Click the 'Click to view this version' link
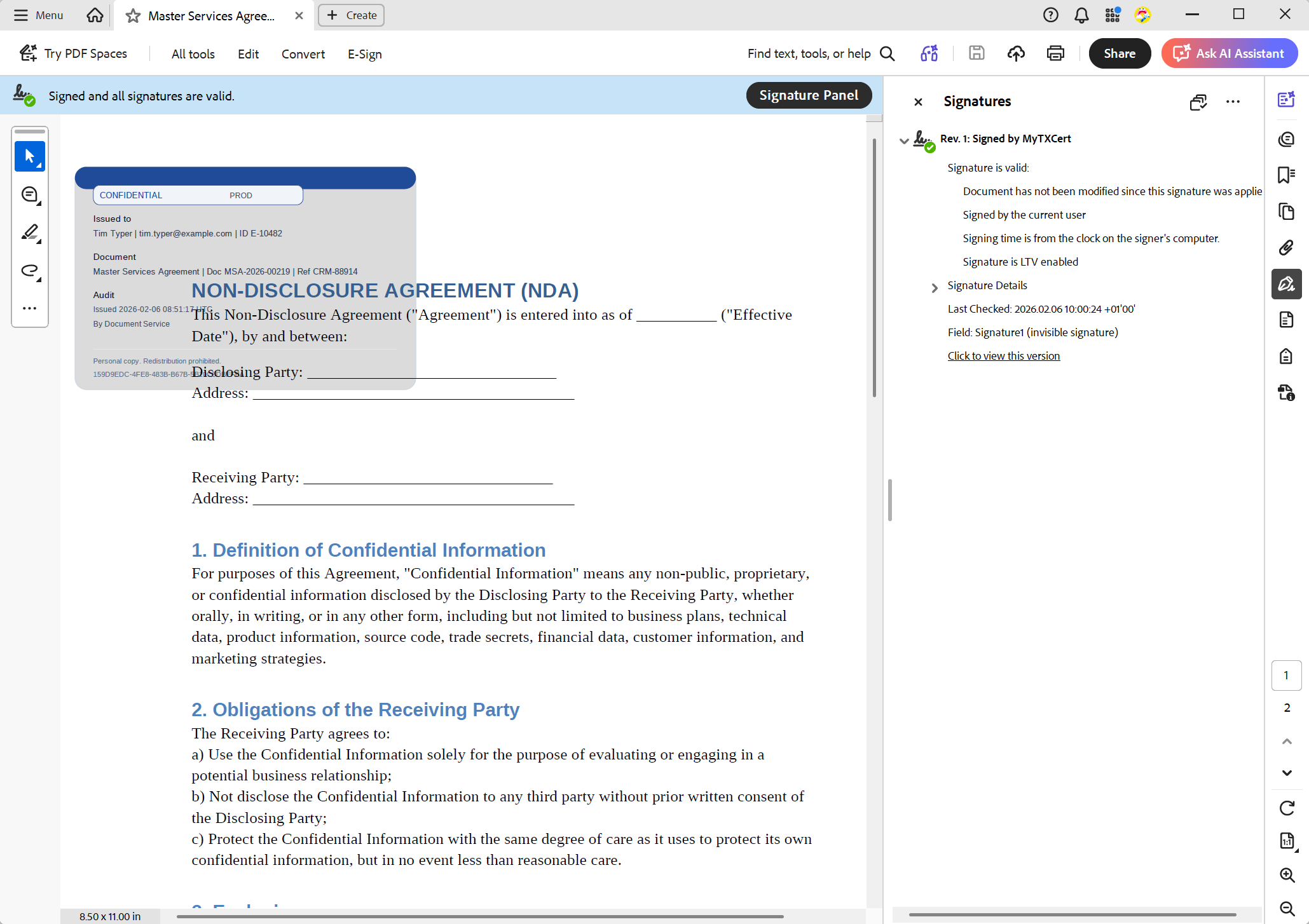 [1003, 356]
